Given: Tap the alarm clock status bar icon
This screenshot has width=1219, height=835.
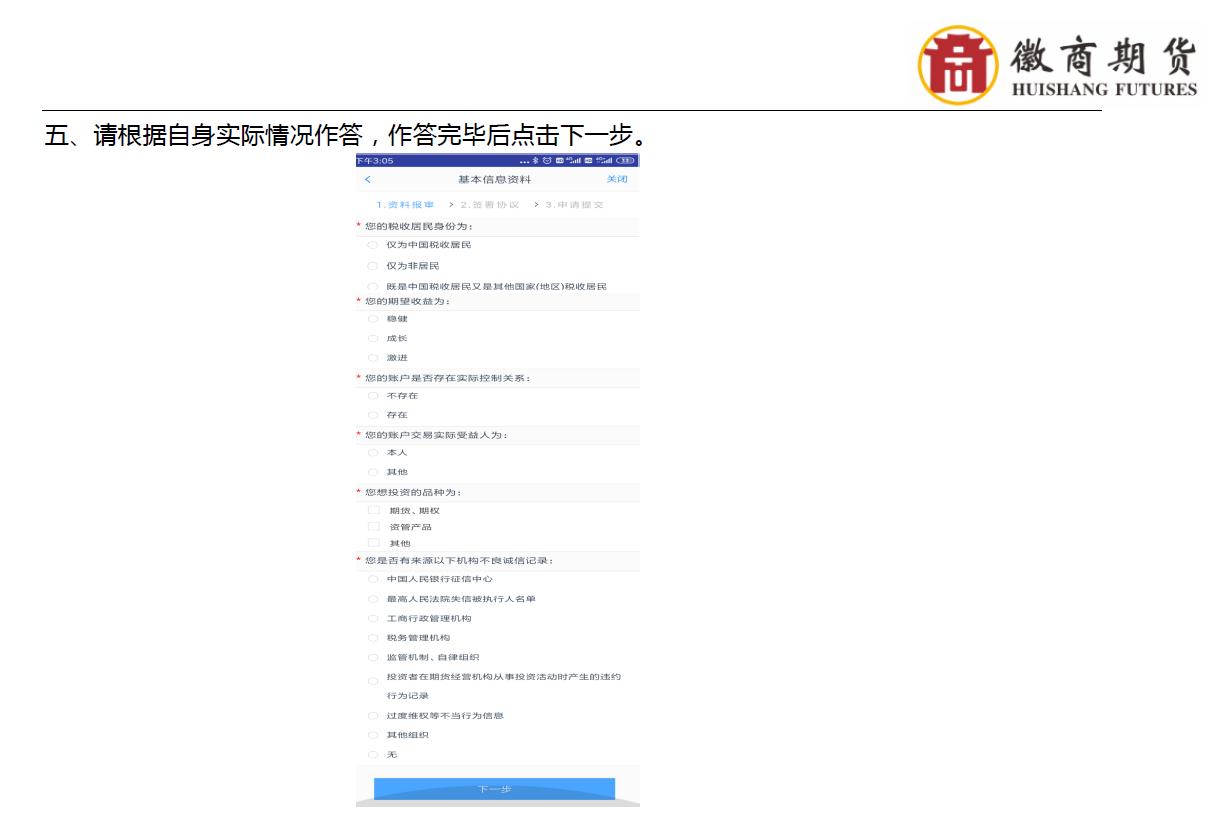Looking at the screenshot, I should (x=547, y=161).
